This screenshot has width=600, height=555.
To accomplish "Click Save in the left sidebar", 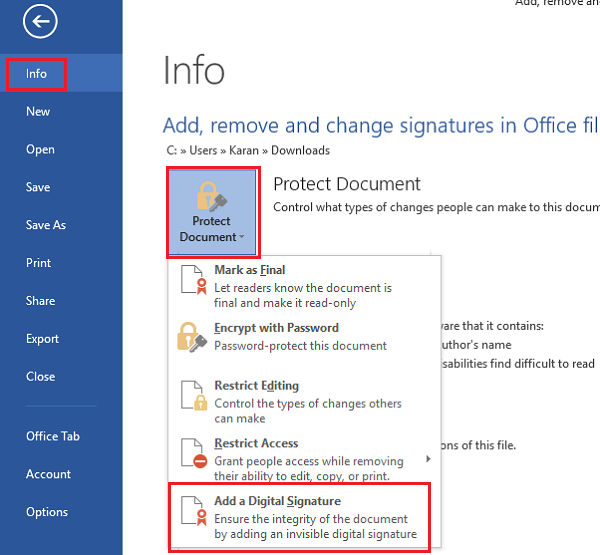I will 38,187.
